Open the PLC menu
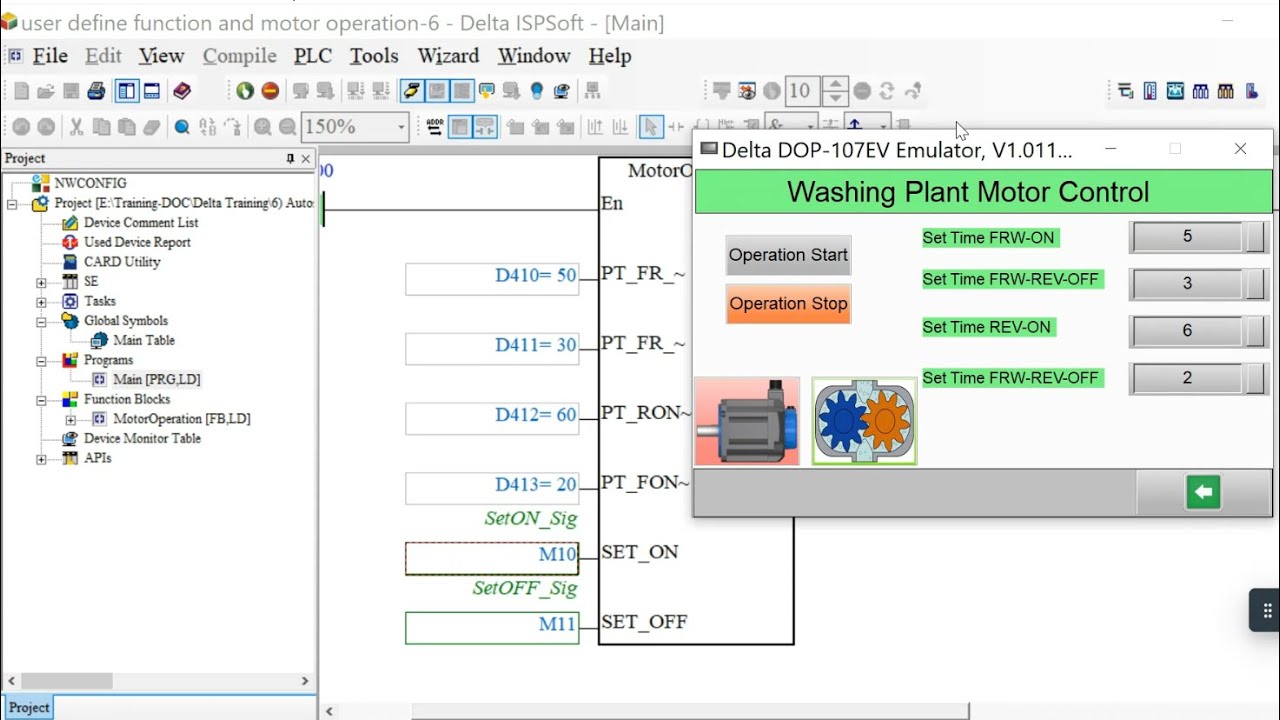This screenshot has width=1280, height=720. coord(312,56)
